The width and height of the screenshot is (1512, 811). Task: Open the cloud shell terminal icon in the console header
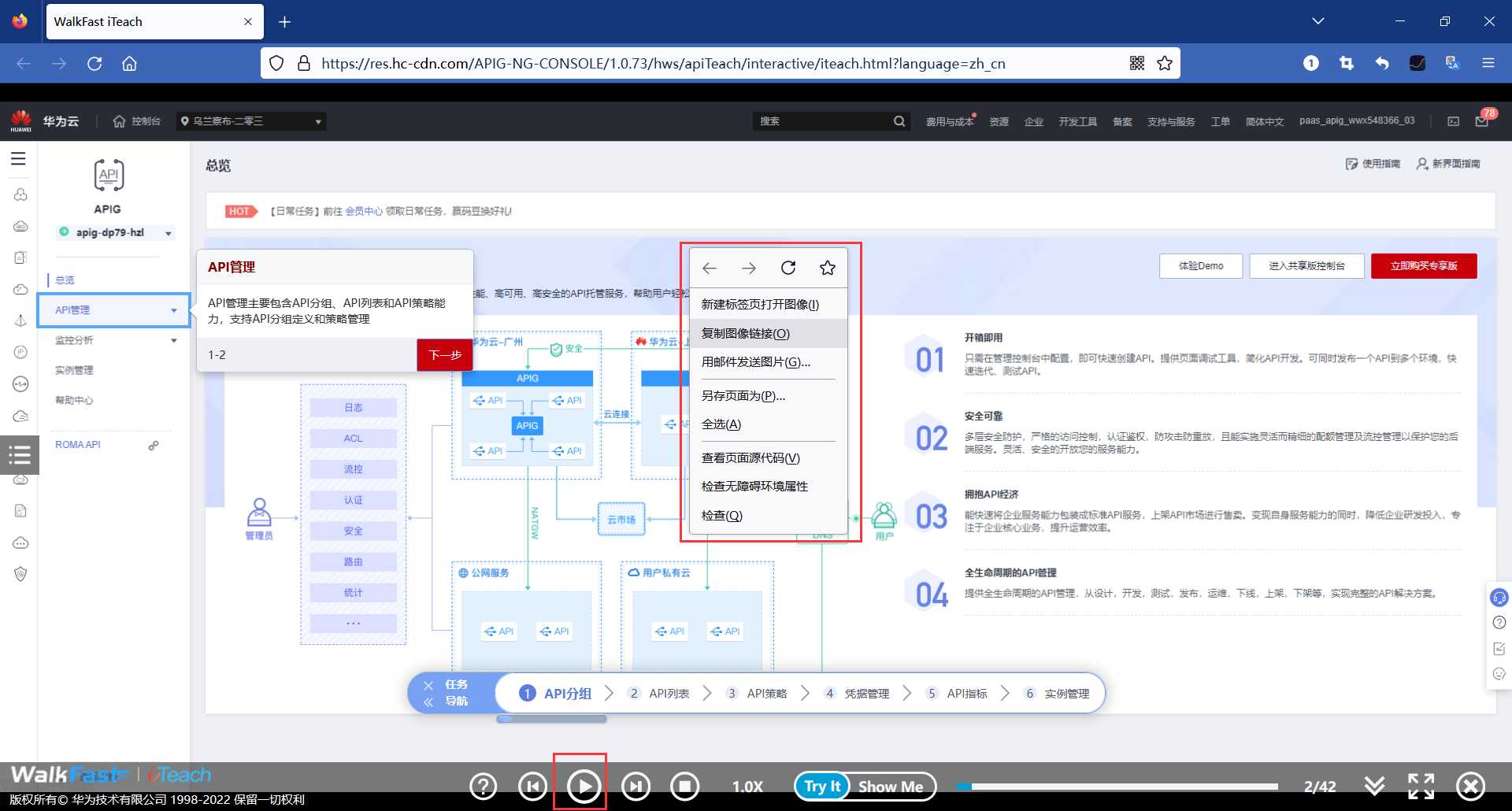tap(1454, 121)
